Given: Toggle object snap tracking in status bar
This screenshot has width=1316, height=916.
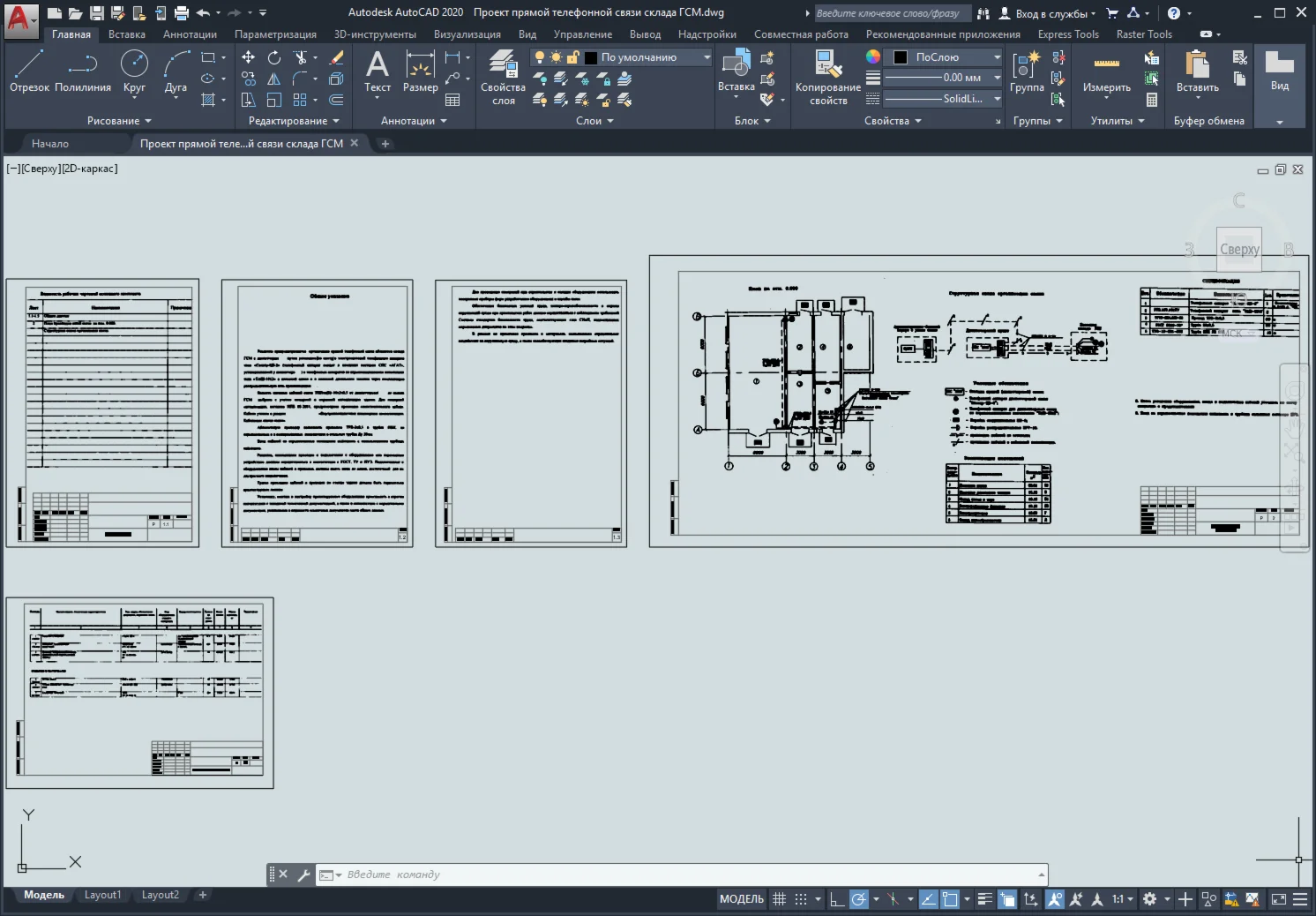Looking at the screenshot, I should pos(929,899).
